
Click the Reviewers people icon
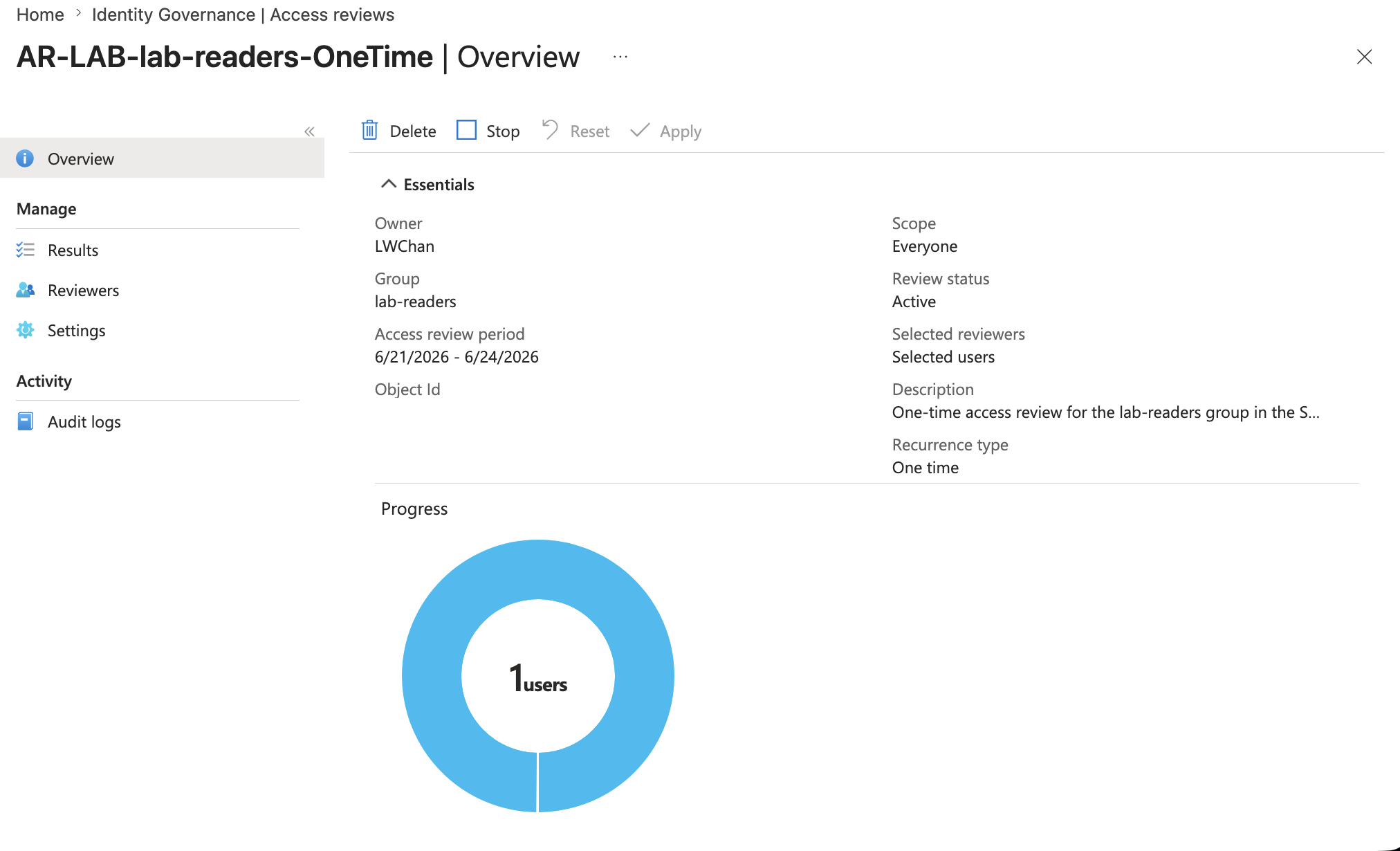[25, 290]
